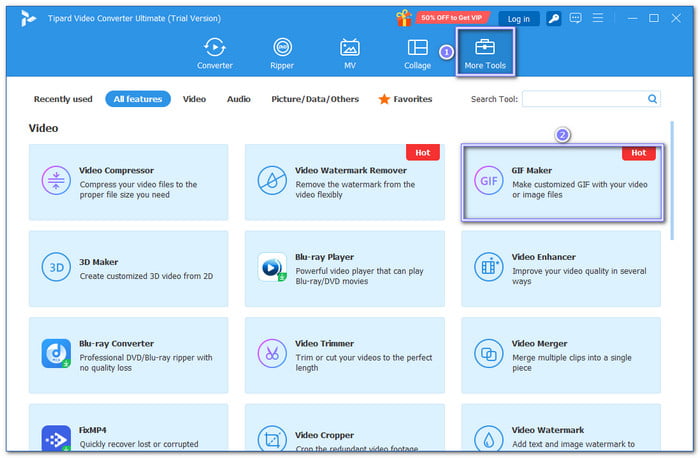
Task: Minimize the Tipard window
Action: click(632, 18)
